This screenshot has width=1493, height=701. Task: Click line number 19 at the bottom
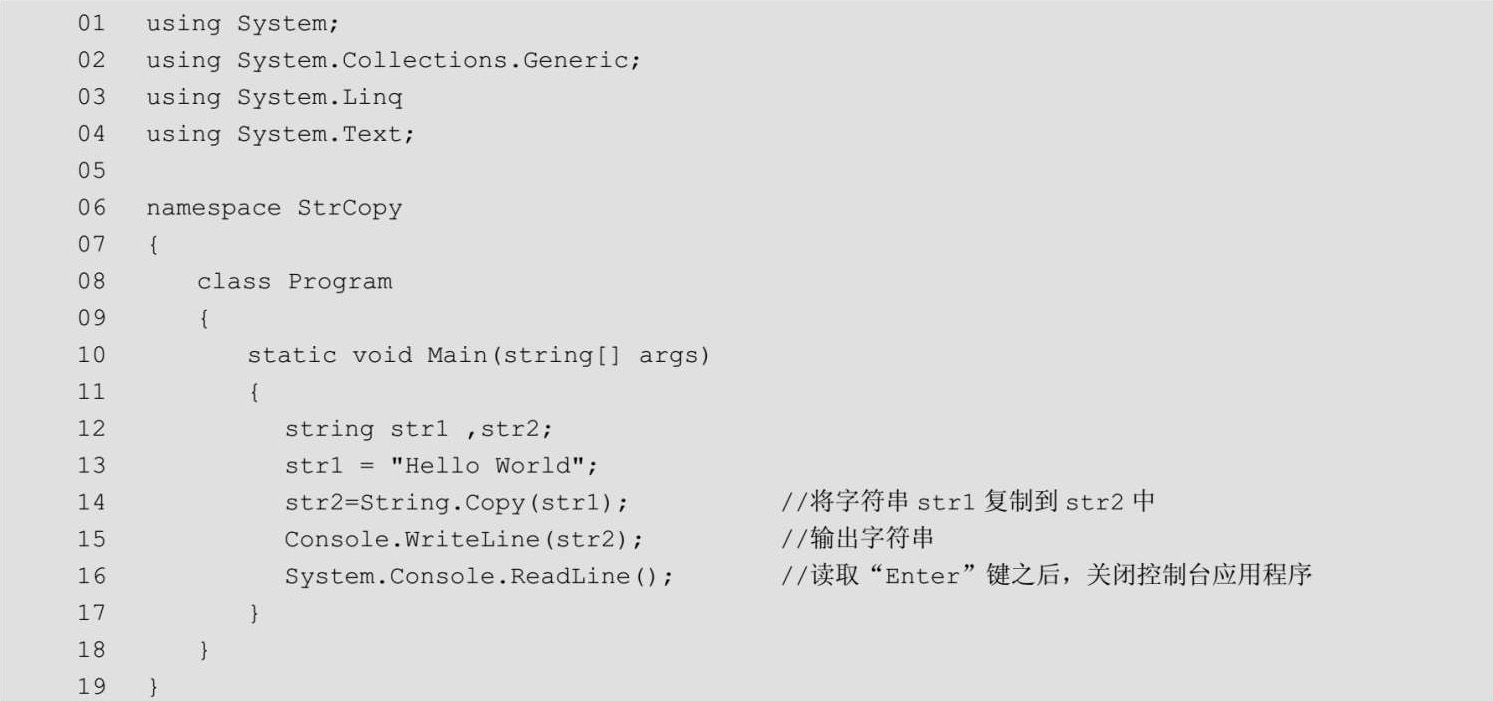[91, 687]
